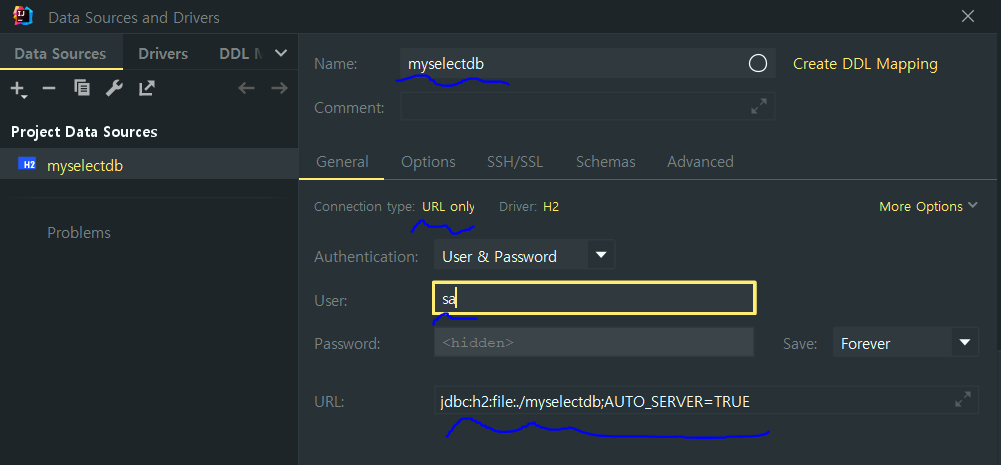
Task: Remove the selected data source with minus icon
Action: tap(49, 88)
